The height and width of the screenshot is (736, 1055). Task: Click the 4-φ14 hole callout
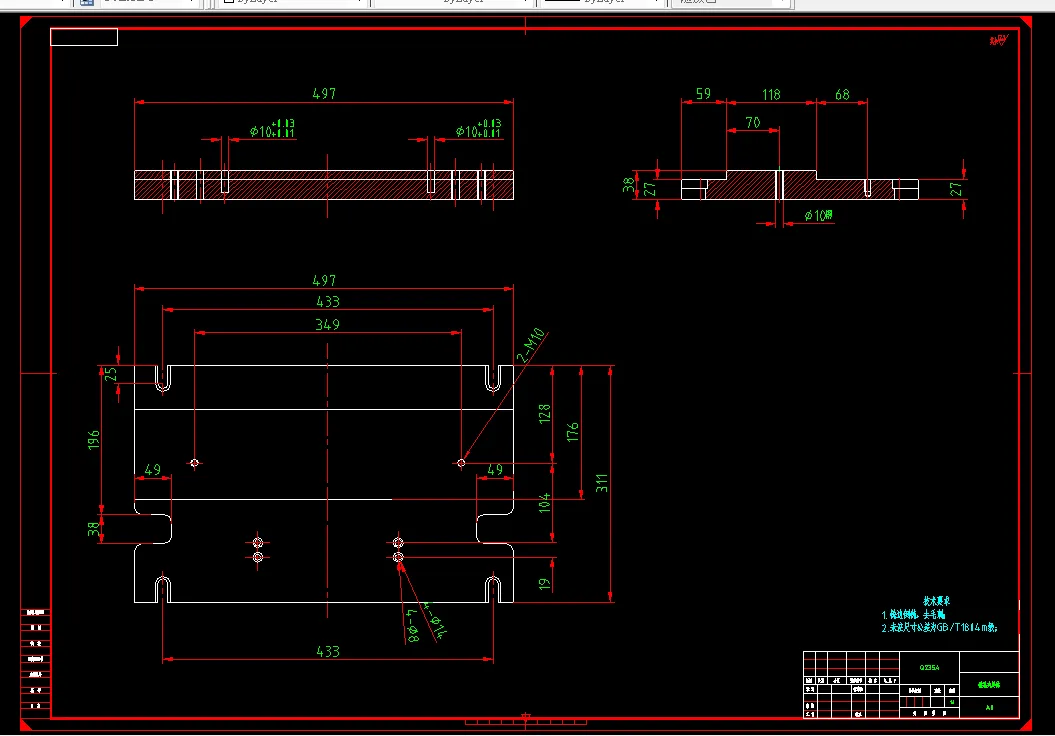434,620
